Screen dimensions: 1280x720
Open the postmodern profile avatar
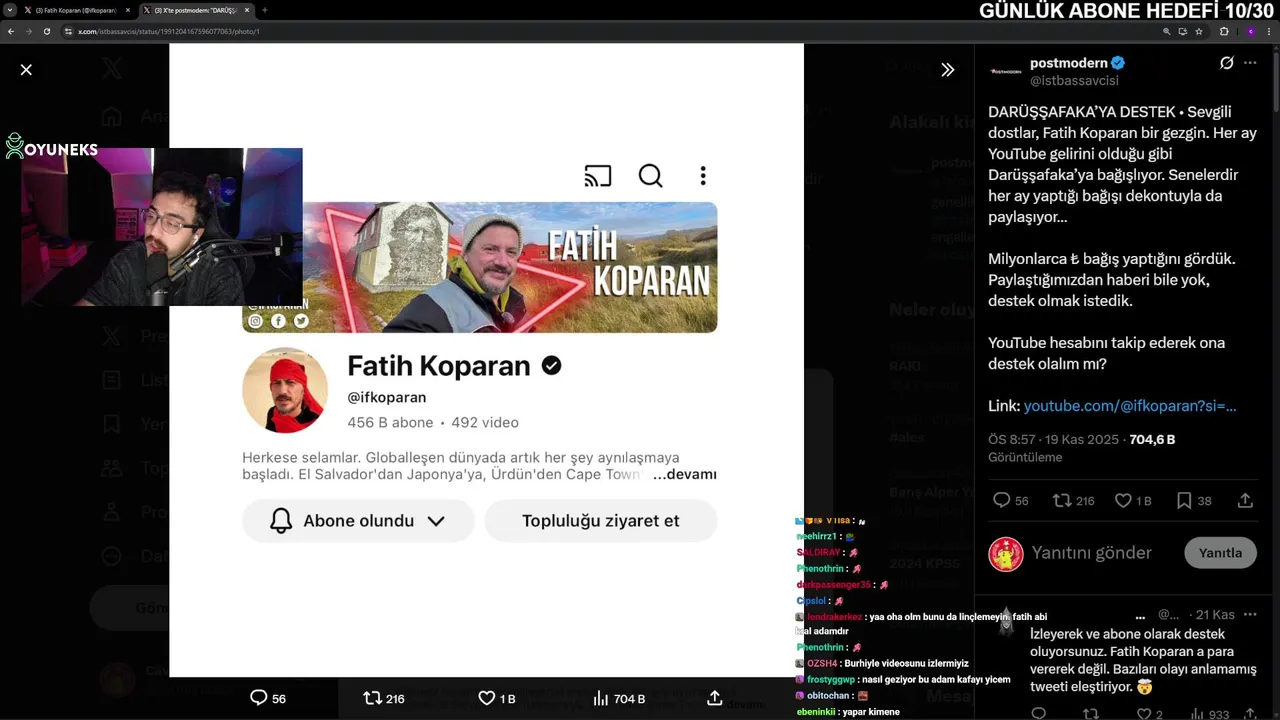pyautogui.click(x=1005, y=71)
